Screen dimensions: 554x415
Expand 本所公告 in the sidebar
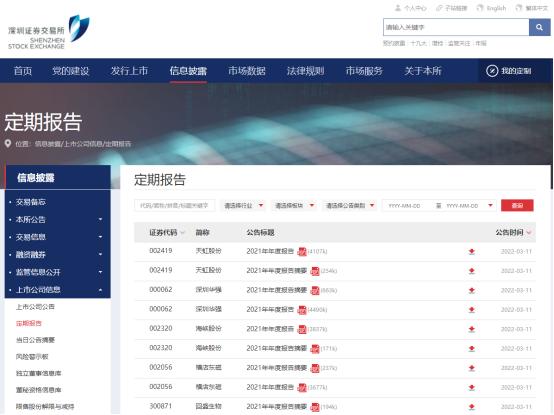click(x=100, y=219)
